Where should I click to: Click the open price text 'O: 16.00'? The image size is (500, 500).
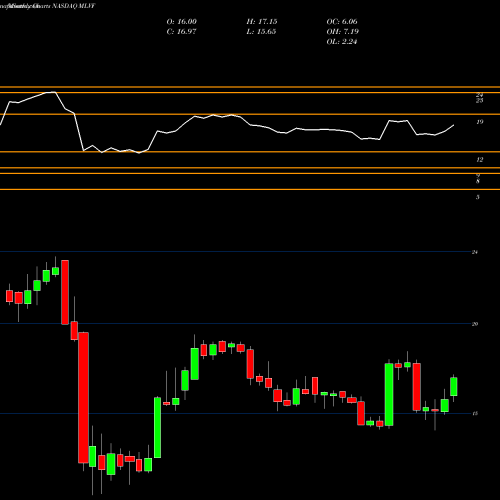pyautogui.click(x=181, y=22)
